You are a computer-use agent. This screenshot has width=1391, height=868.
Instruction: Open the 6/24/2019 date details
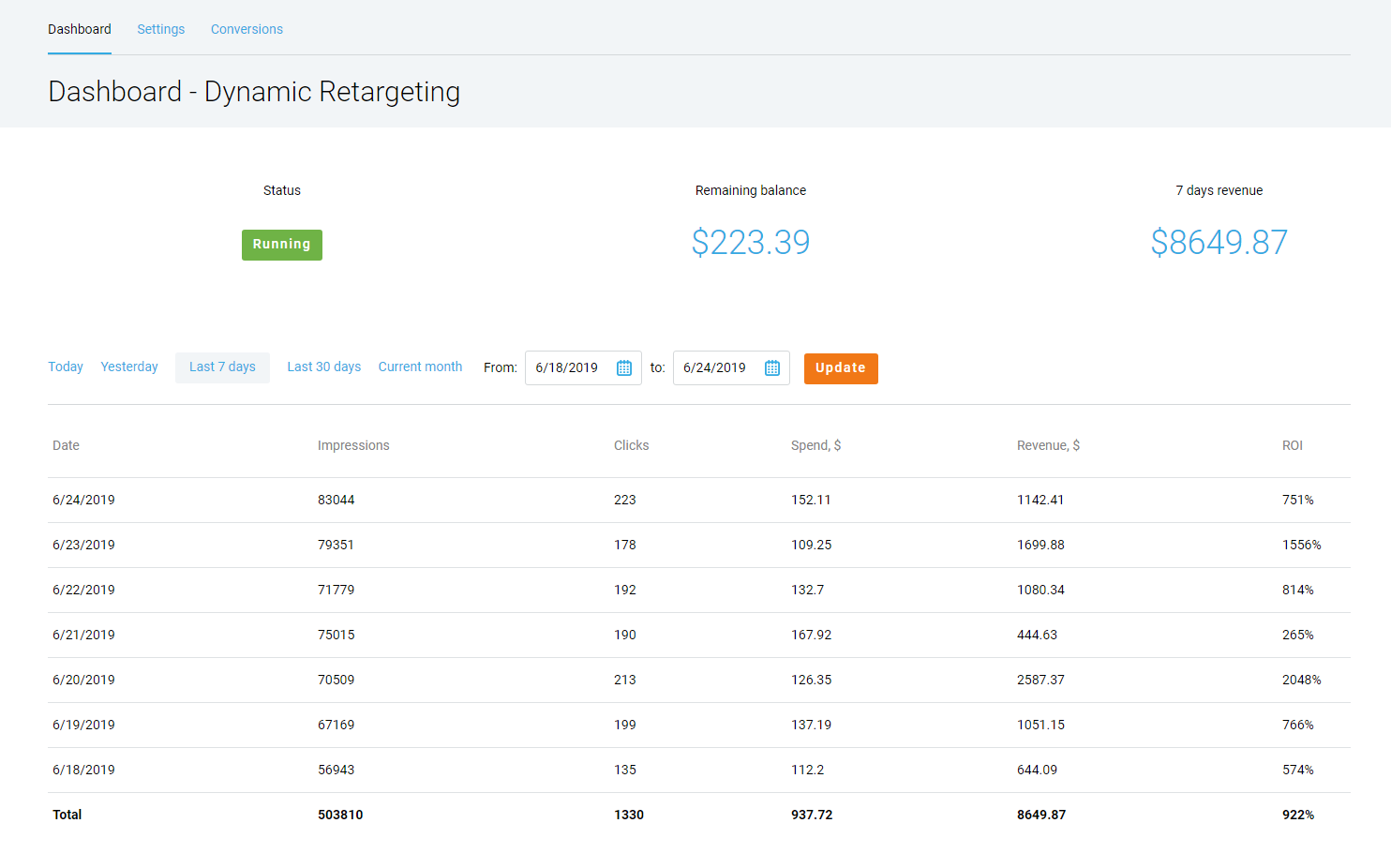[83, 500]
